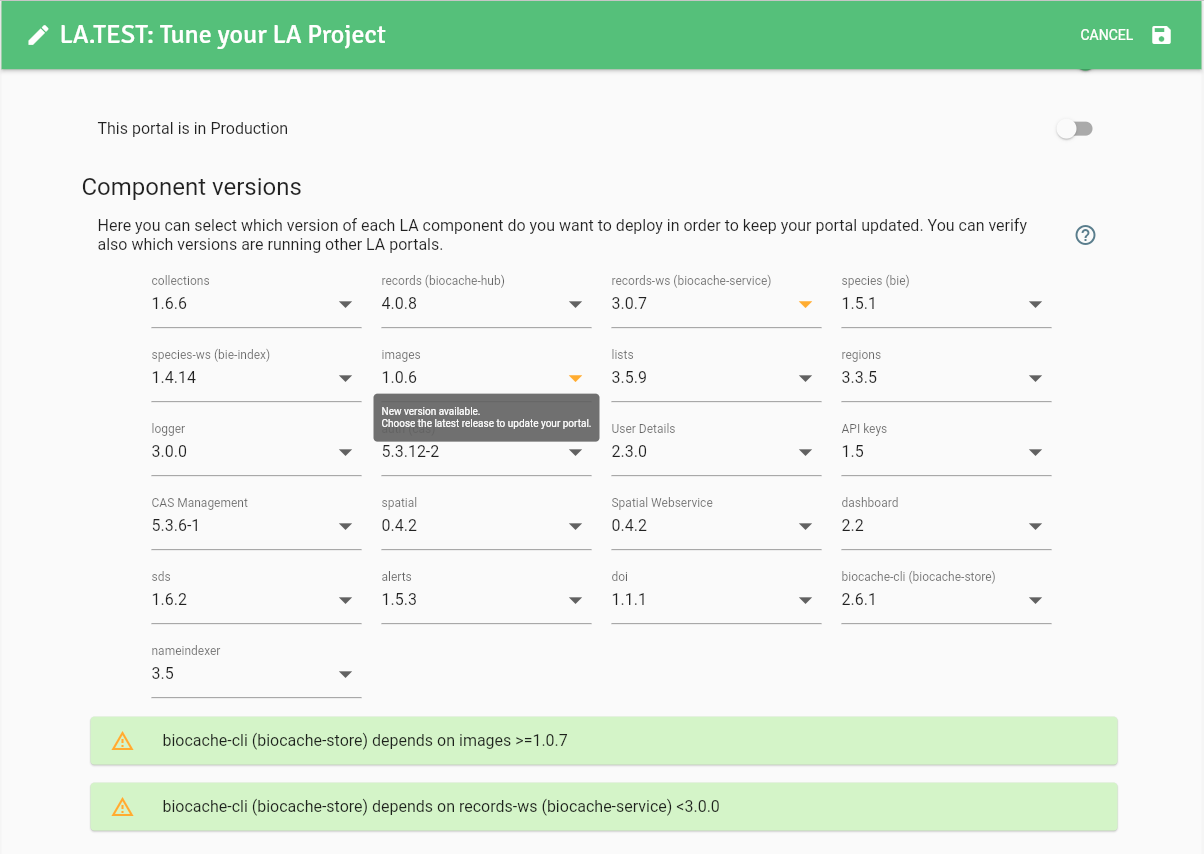Click the images dependency warning message
This screenshot has height=854, width=1204.
click(x=365, y=741)
